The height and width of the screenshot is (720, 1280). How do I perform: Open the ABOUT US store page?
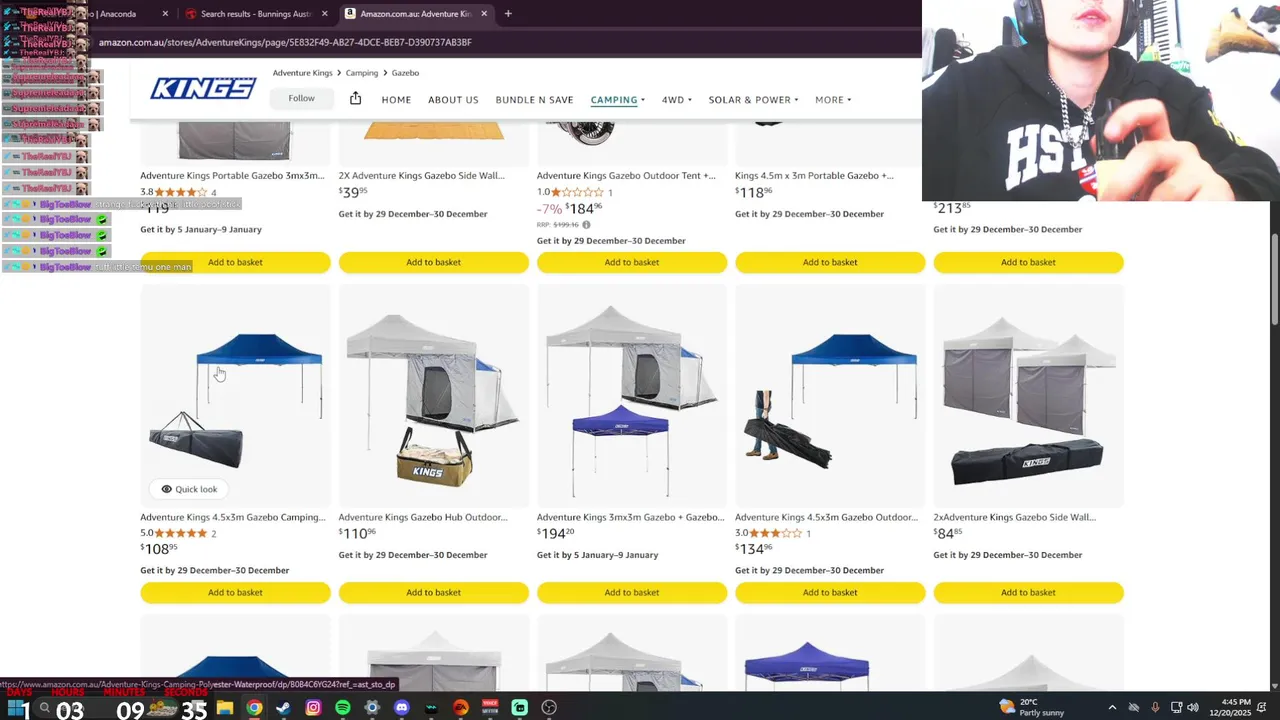[453, 100]
